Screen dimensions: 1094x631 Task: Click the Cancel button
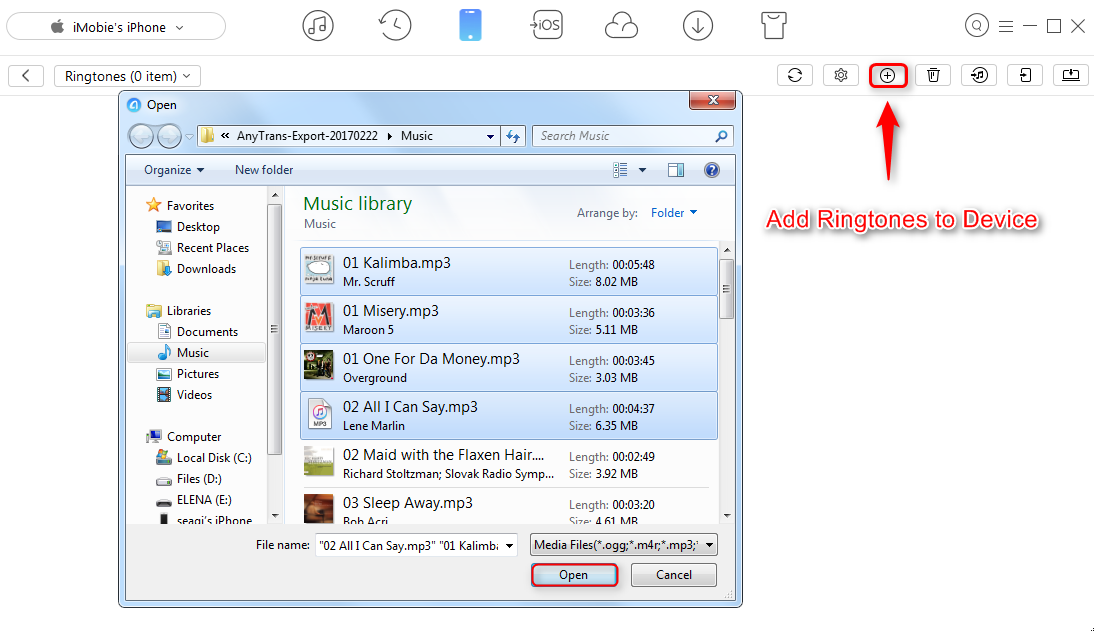pos(673,574)
